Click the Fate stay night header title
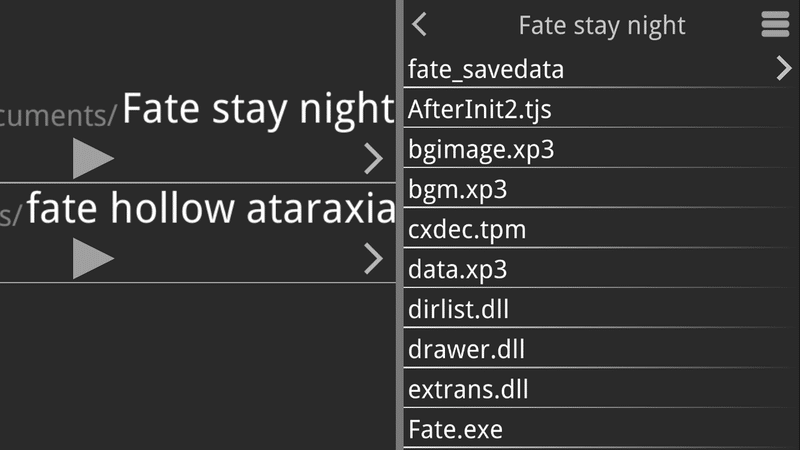Image resolution: width=800 pixels, height=450 pixels. [602, 25]
